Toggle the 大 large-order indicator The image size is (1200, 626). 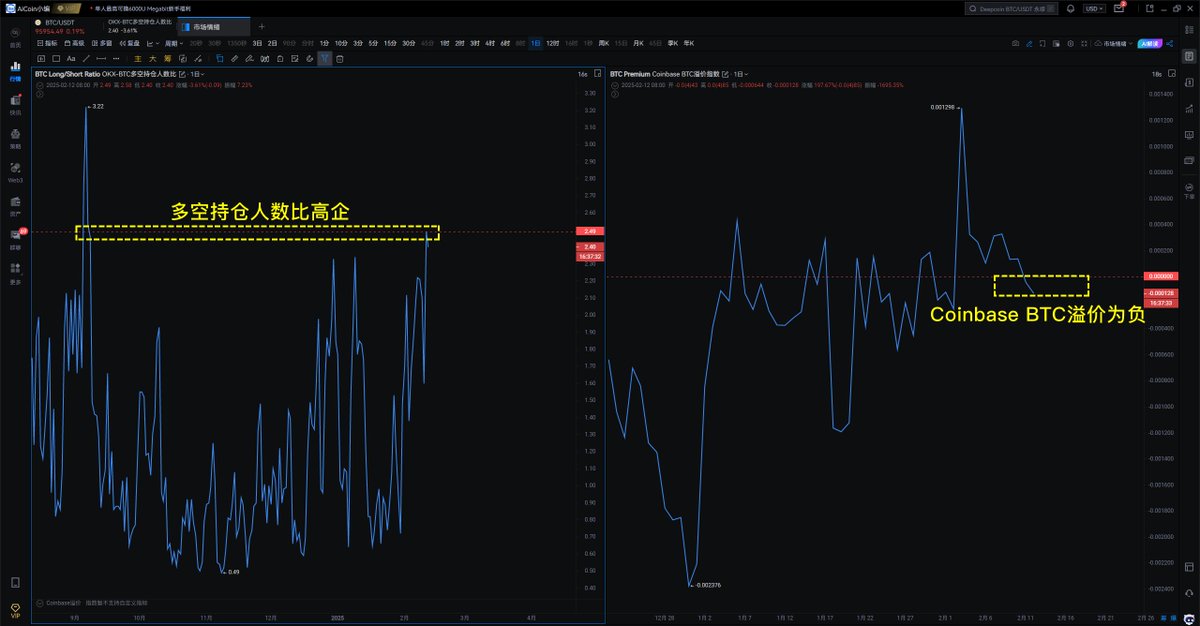153,59
